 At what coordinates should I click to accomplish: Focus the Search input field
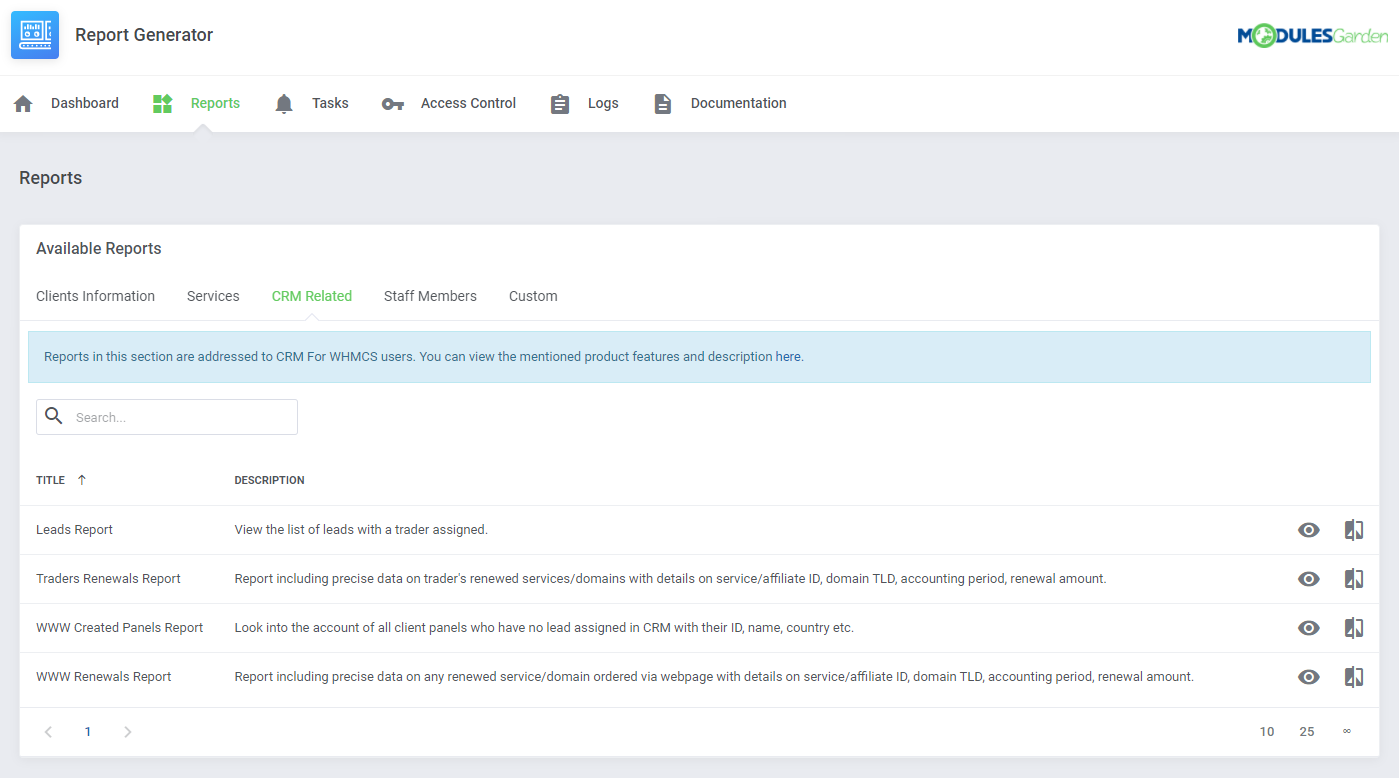point(167,417)
